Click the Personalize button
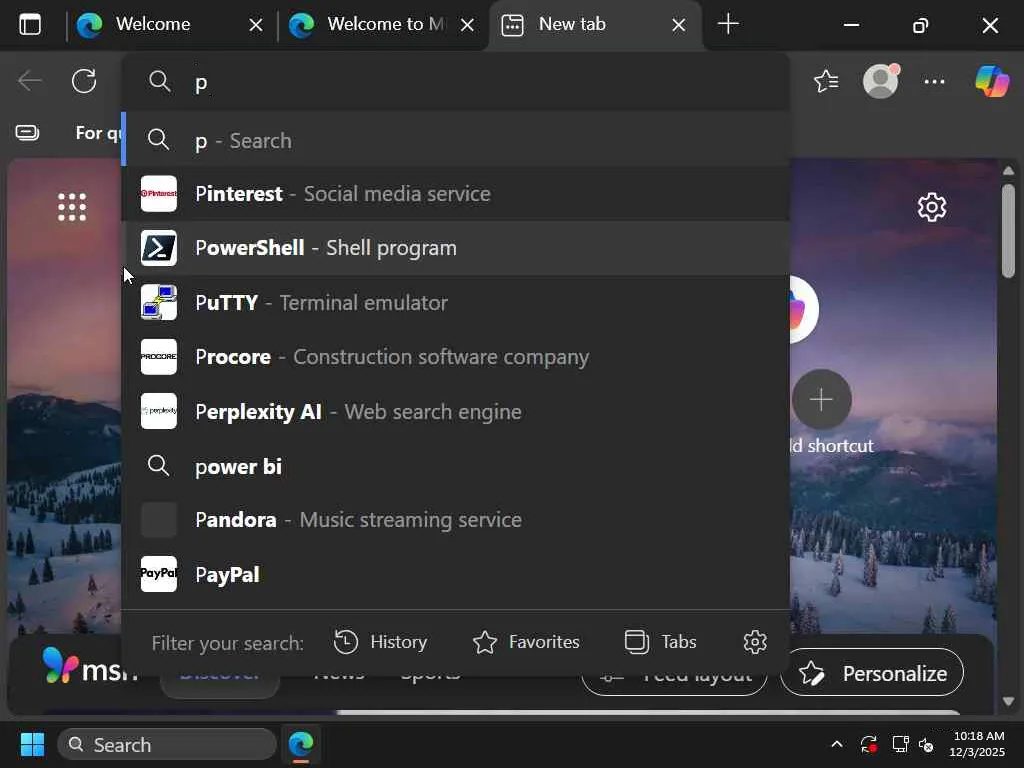1024x768 pixels. pyautogui.click(x=872, y=673)
